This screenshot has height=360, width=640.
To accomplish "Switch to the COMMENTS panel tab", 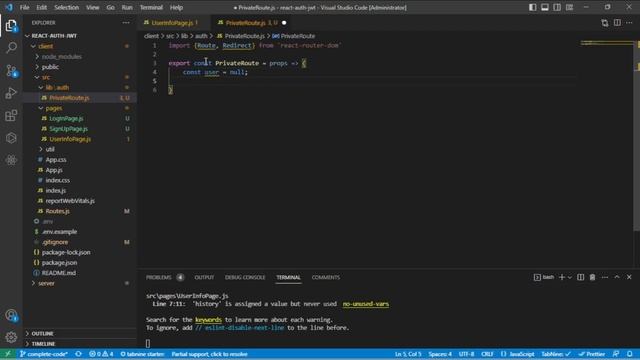I will (x=326, y=277).
